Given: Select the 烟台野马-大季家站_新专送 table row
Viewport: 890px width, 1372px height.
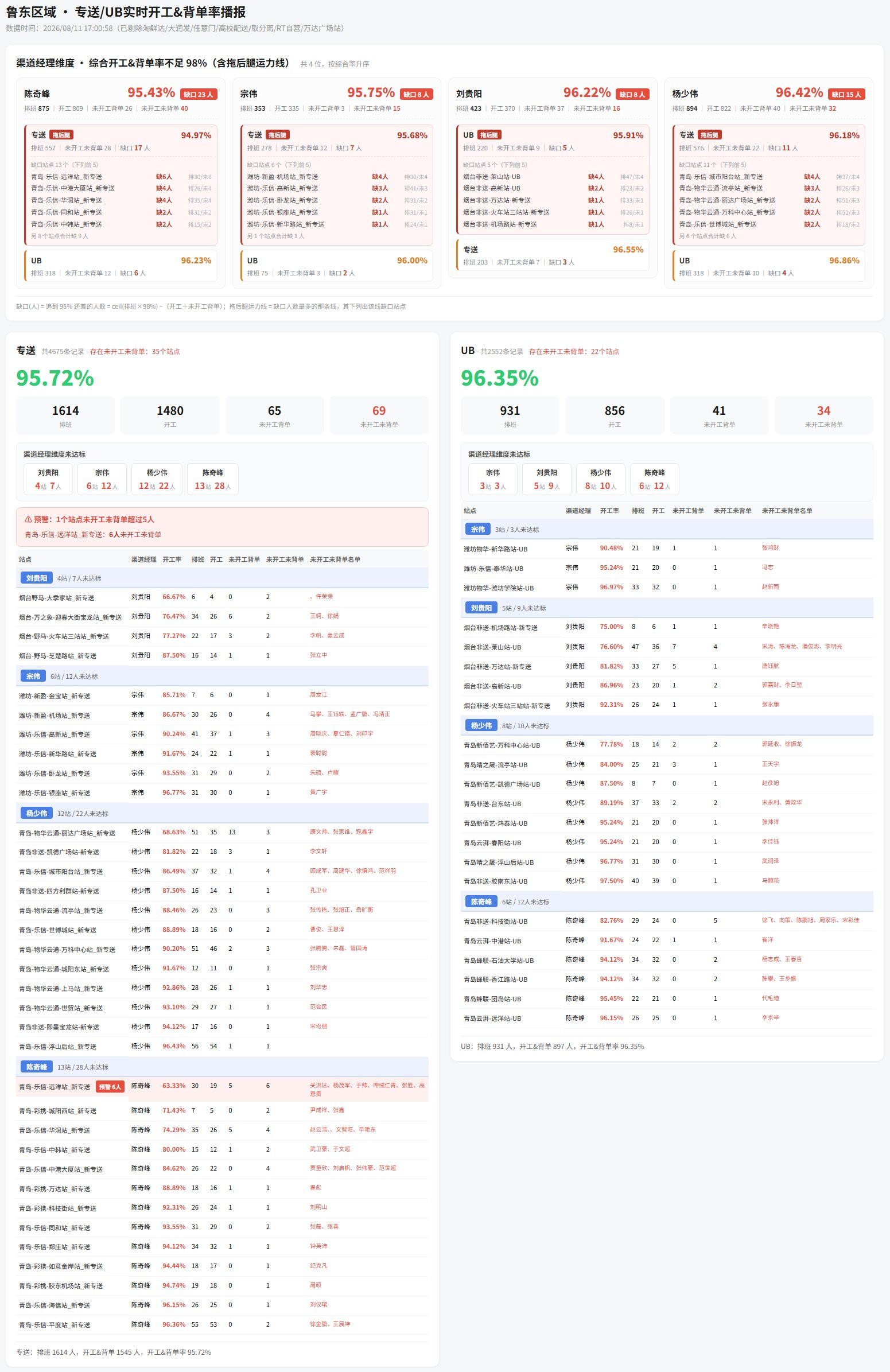Looking at the screenshot, I should 222,598.
